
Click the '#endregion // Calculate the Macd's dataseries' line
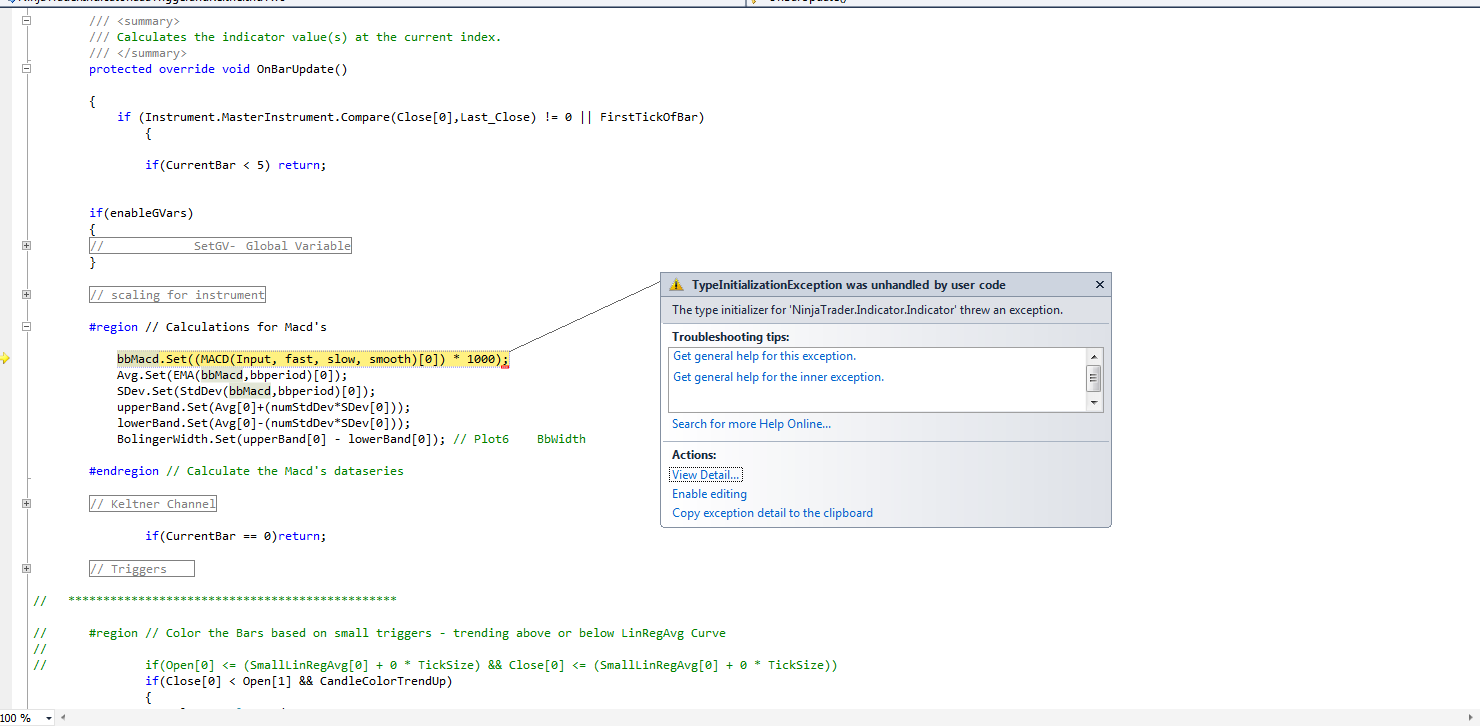(246, 471)
